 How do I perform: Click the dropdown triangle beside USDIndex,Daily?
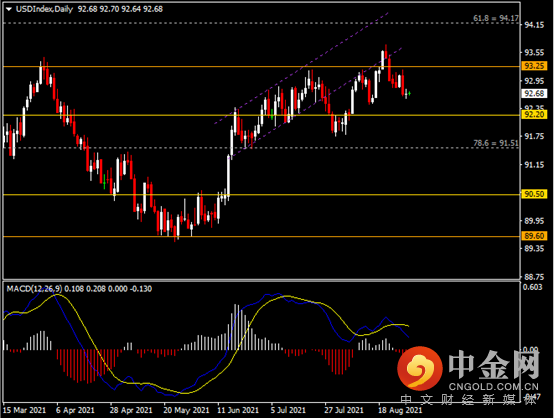click(9, 9)
